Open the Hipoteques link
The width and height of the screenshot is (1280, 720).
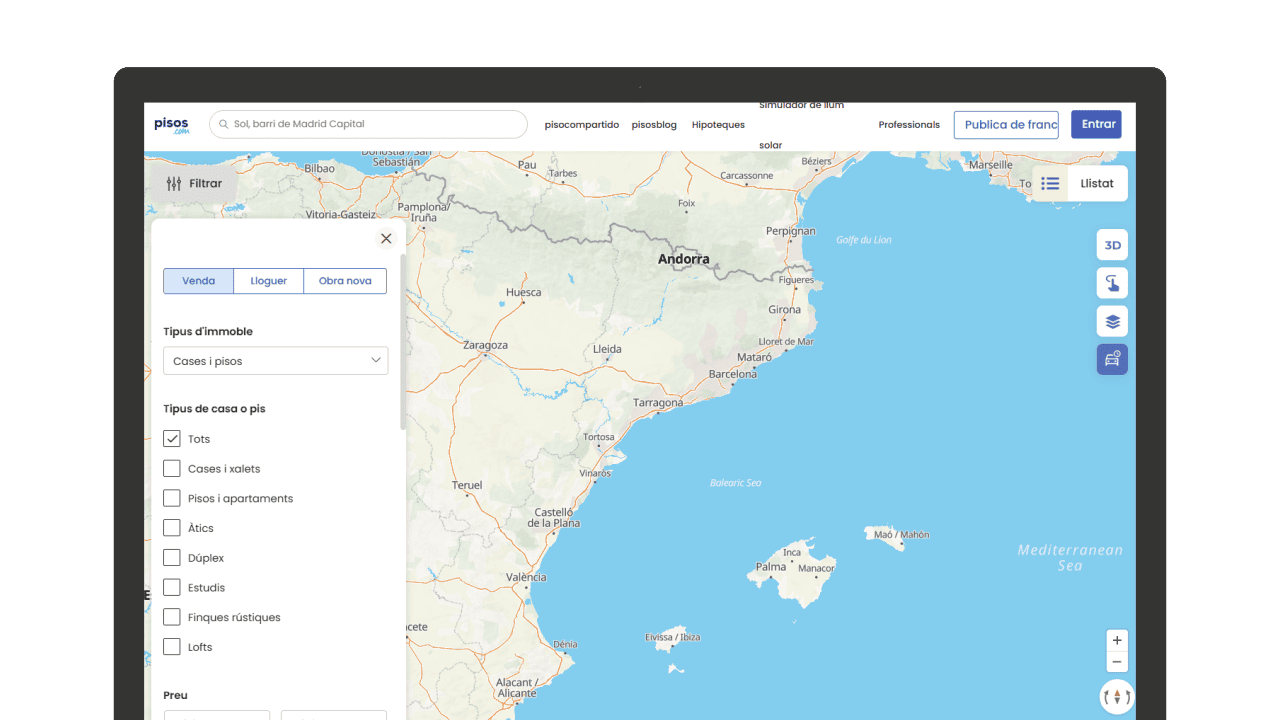tap(718, 125)
